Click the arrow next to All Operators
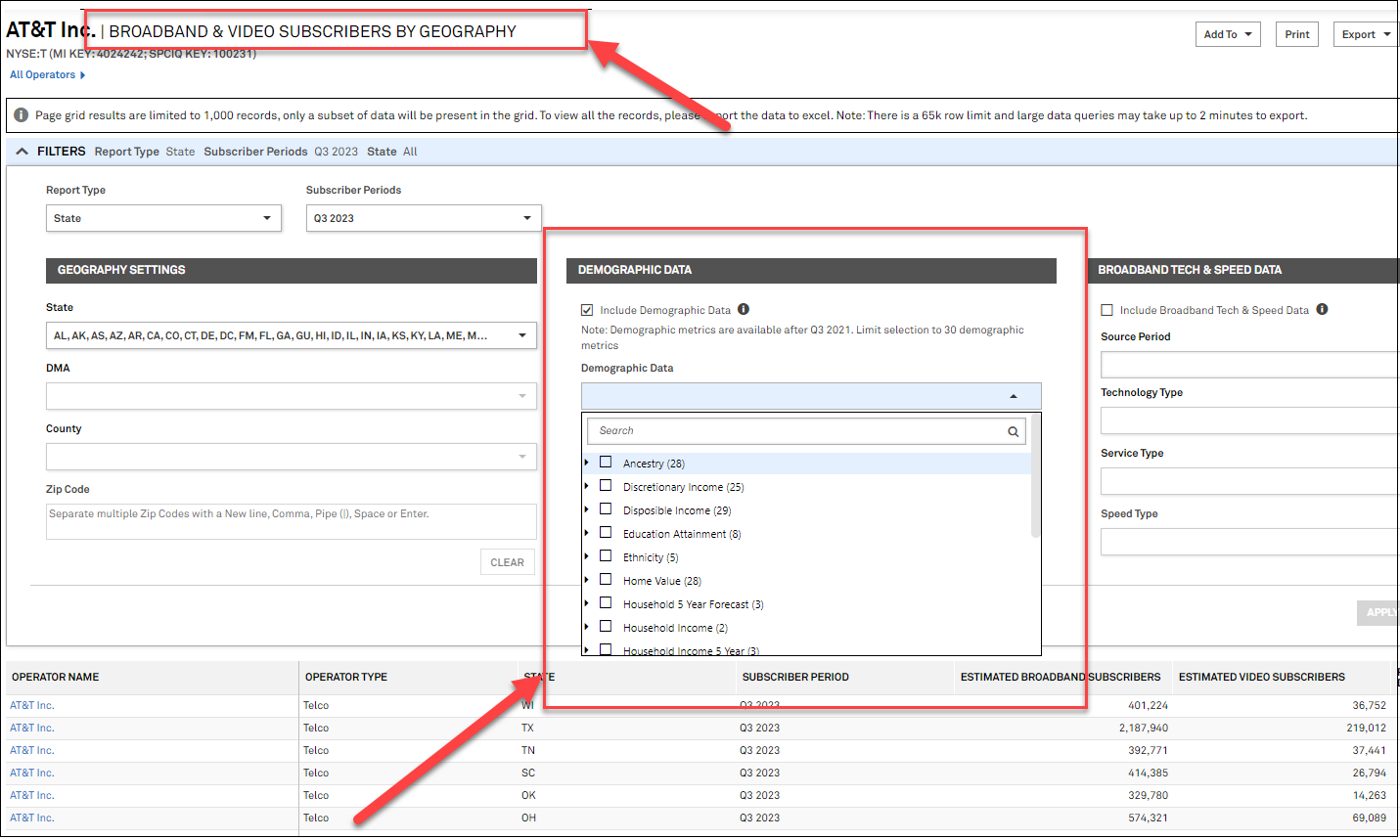The width and height of the screenshot is (1400, 840). point(83,75)
